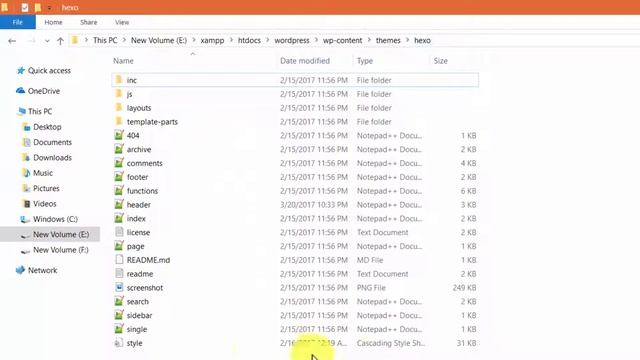Viewport: 640px width, 360px height.
Task: Select OneDrive in navigation pane
Action: [x=38, y=91]
